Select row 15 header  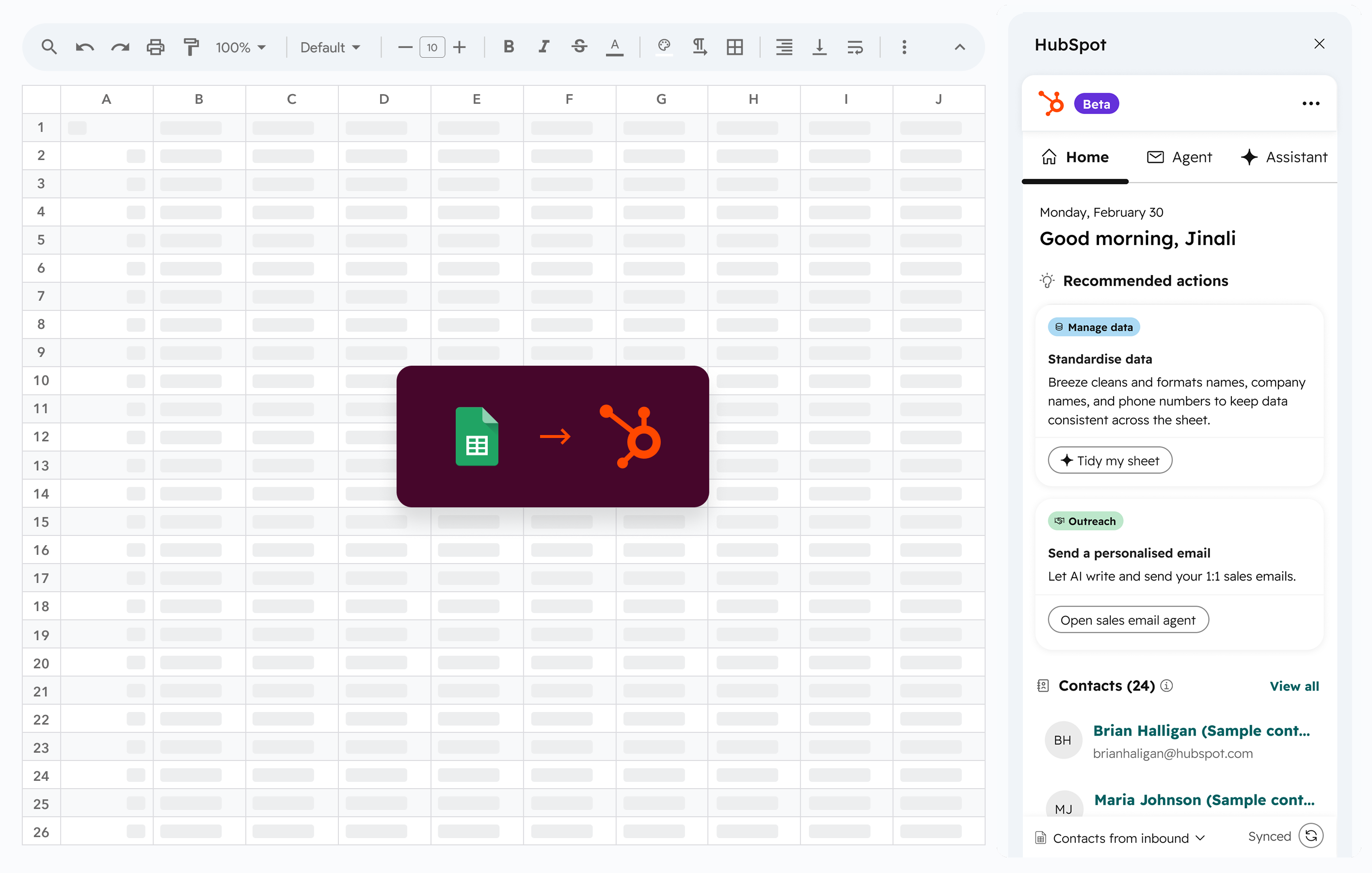pyautogui.click(x=41, y=521)
